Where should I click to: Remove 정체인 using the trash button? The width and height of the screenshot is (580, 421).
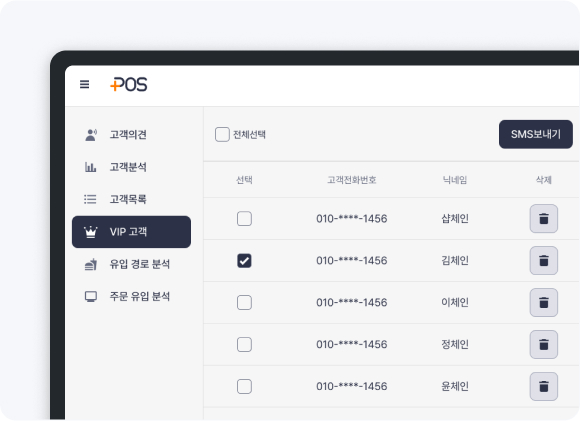543,344
